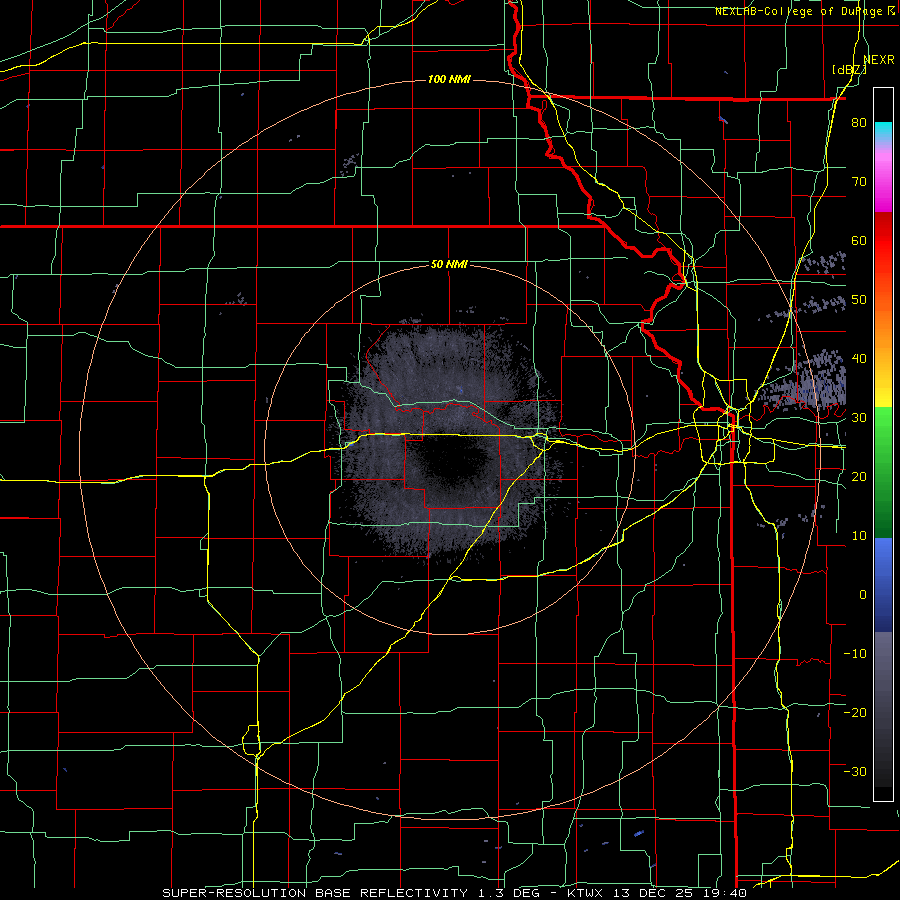Click the 60 dBZ scale value

coord(859,240)
